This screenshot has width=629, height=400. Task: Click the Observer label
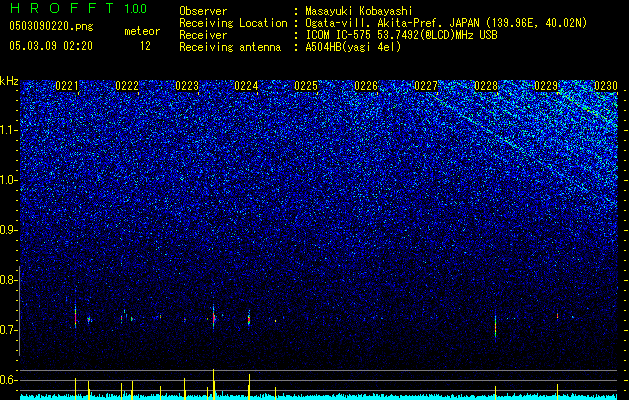tap(203, 11)
